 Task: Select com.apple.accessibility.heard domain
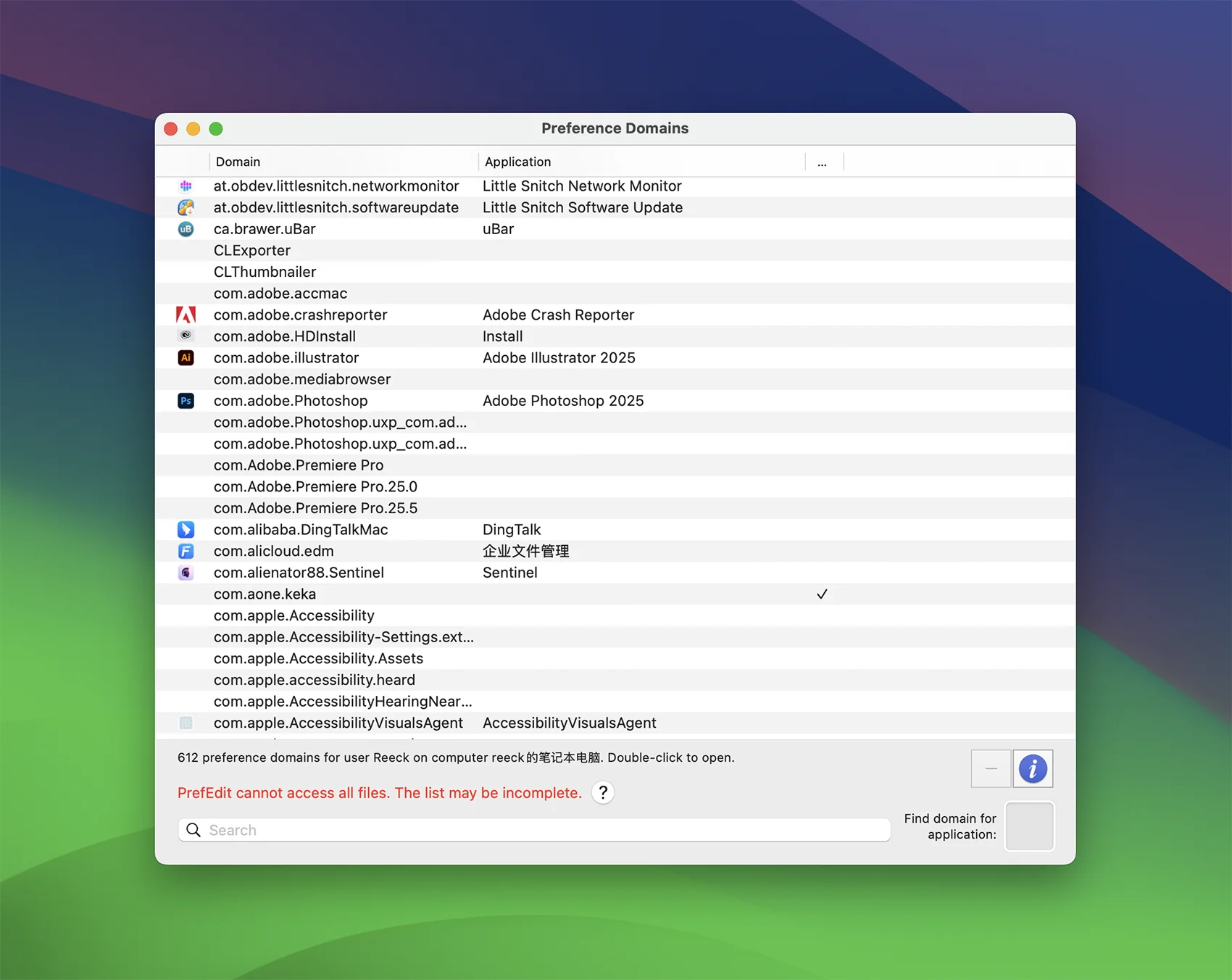pos(315,680)
